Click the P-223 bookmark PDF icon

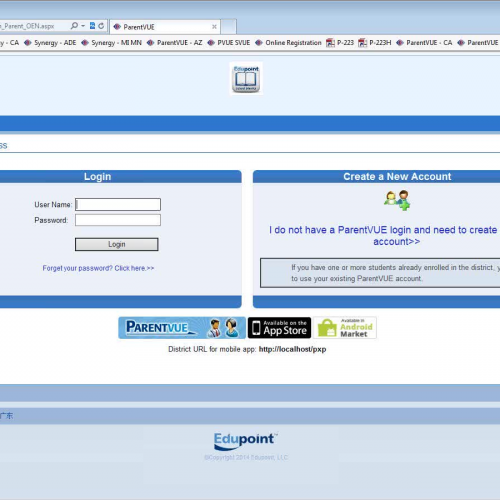click(x=330, y=43)
